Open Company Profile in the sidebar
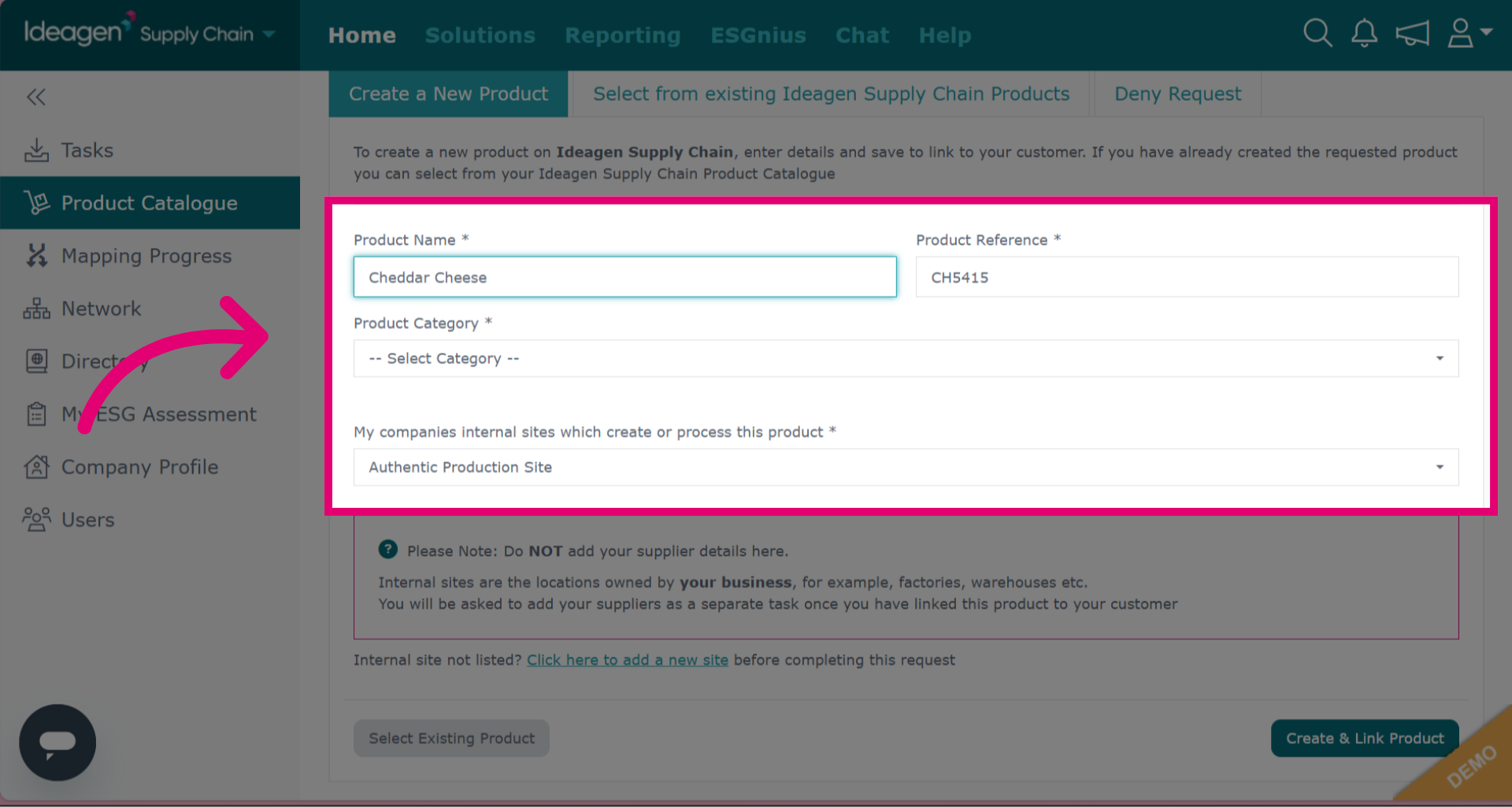This screenshot has width=1512, height=807. coord(150,467)
